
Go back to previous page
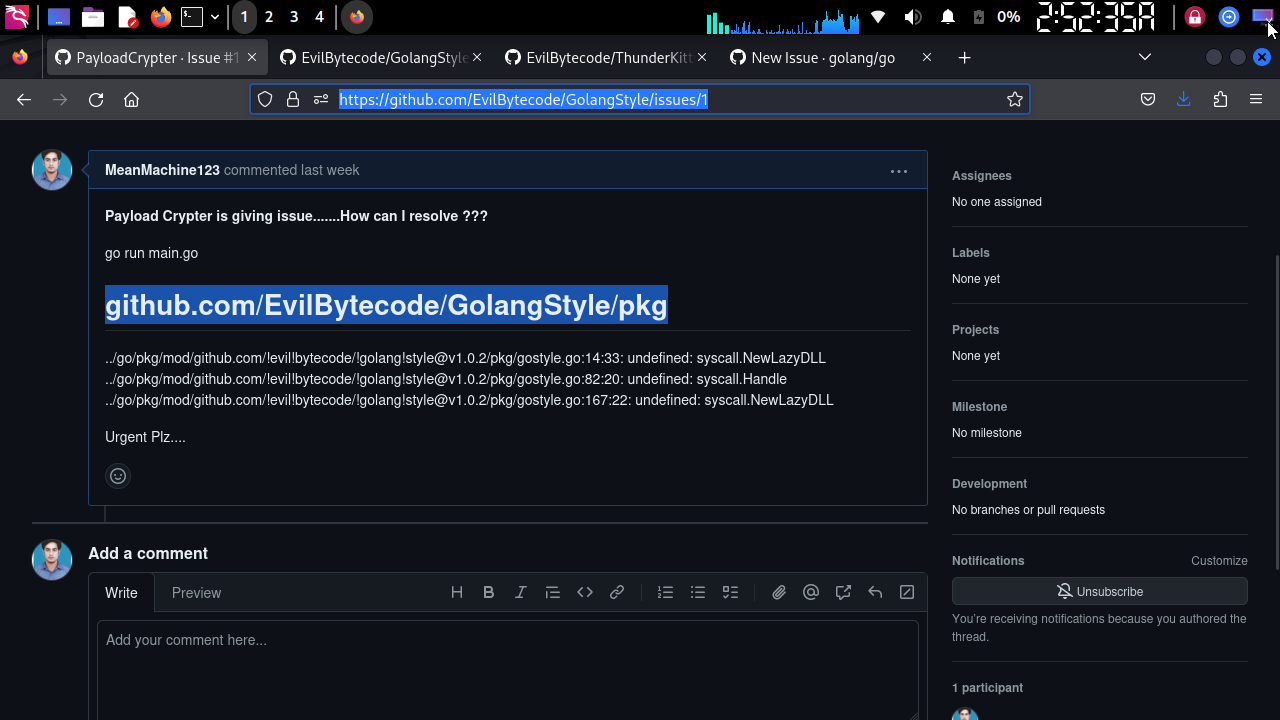[x=24, y=99]
